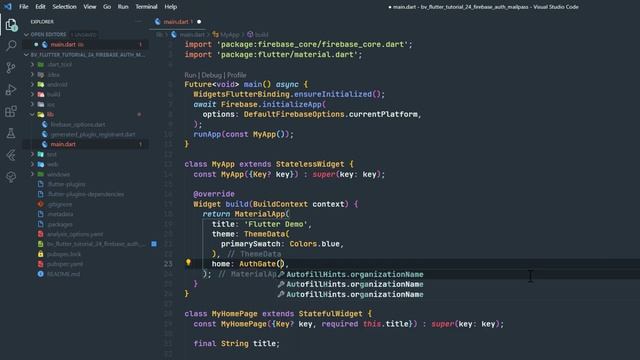Click build in the breadcrumb bar

point(262,35)
